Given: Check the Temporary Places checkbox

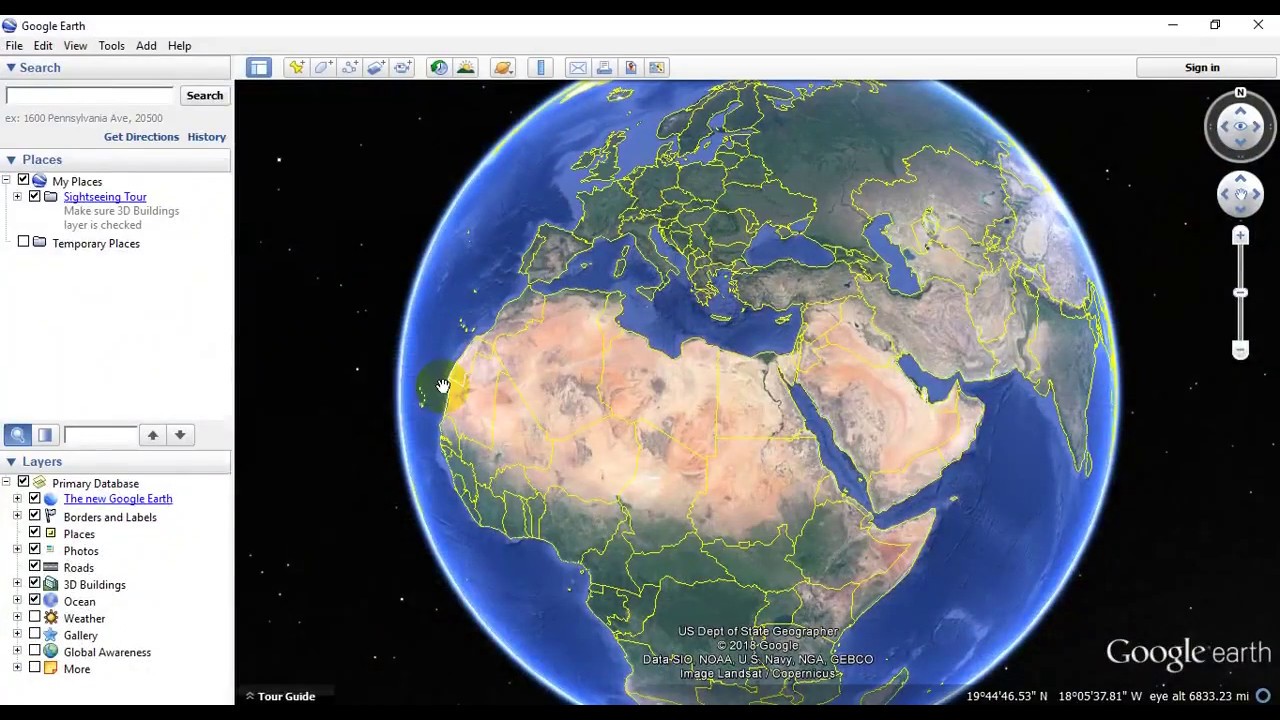Looking at the screenshot, I should [23, 242].
